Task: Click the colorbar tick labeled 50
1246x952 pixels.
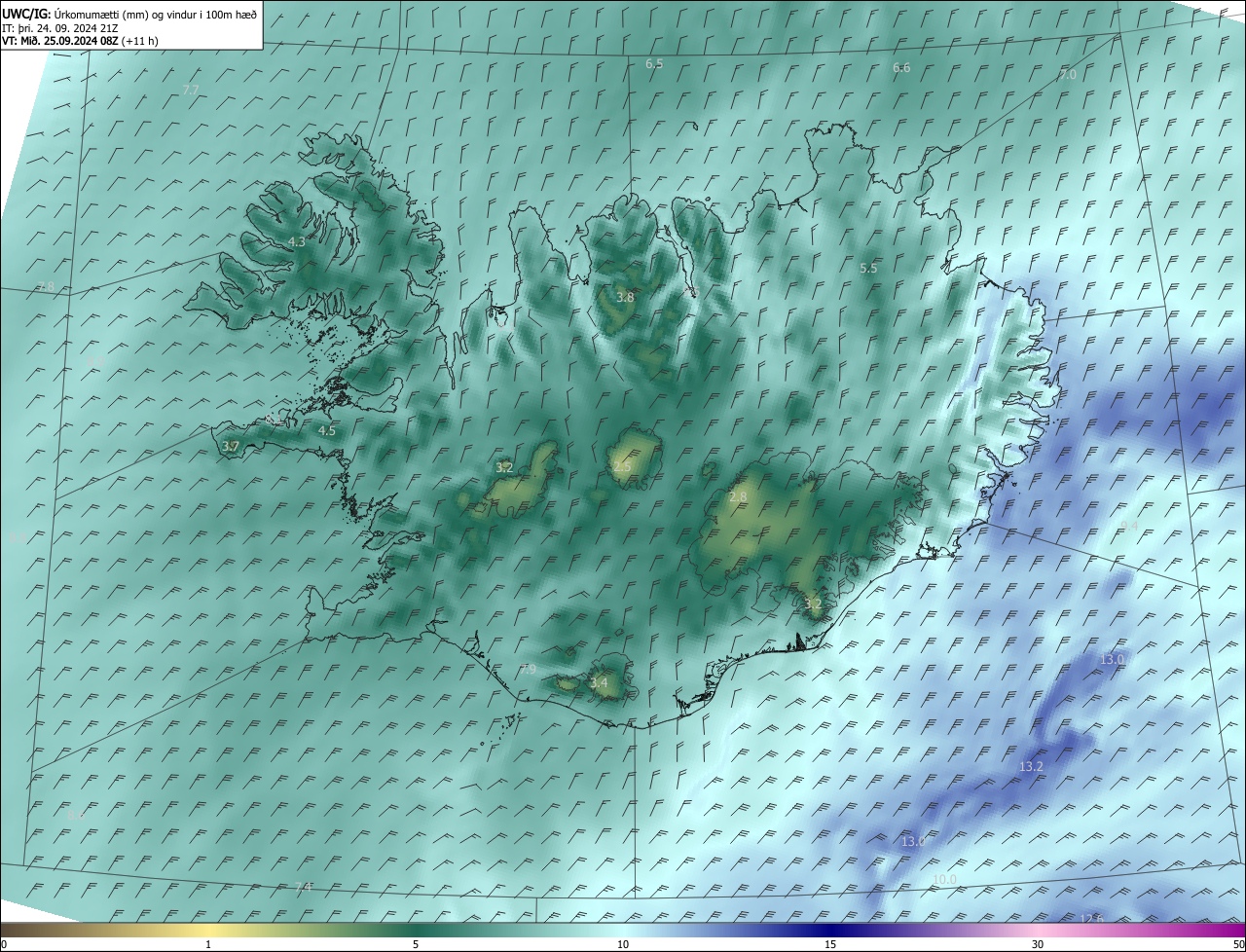Action: pos(1238,944)
